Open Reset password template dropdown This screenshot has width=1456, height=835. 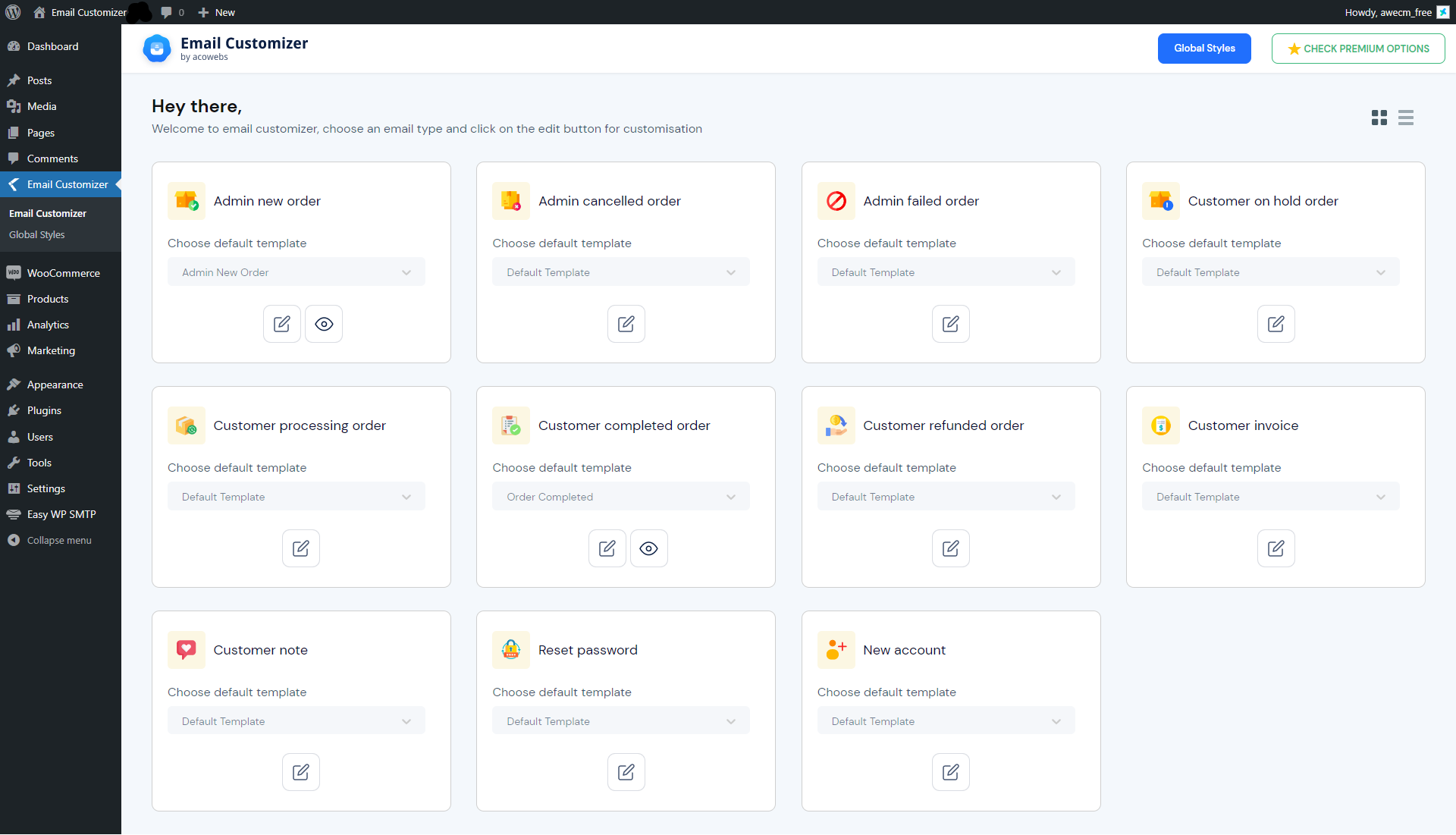621,721
